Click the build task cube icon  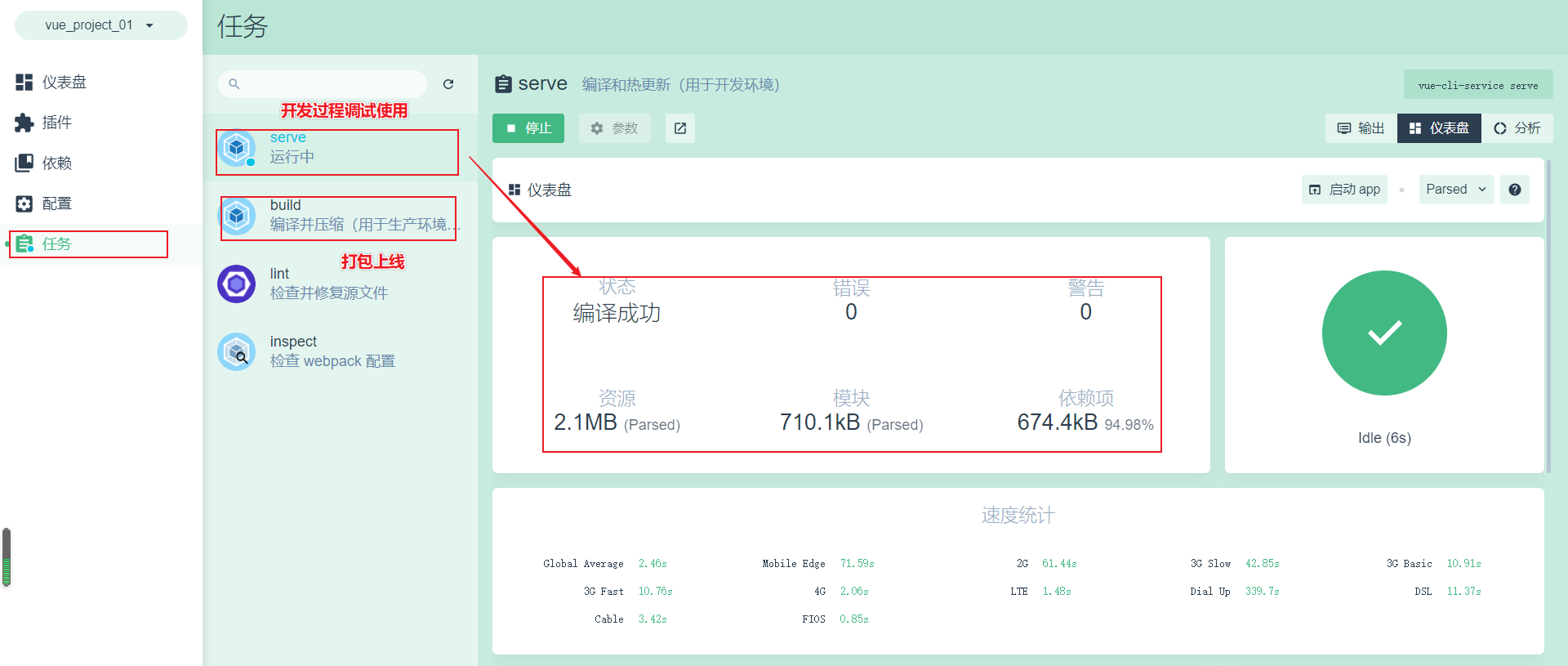237,216
